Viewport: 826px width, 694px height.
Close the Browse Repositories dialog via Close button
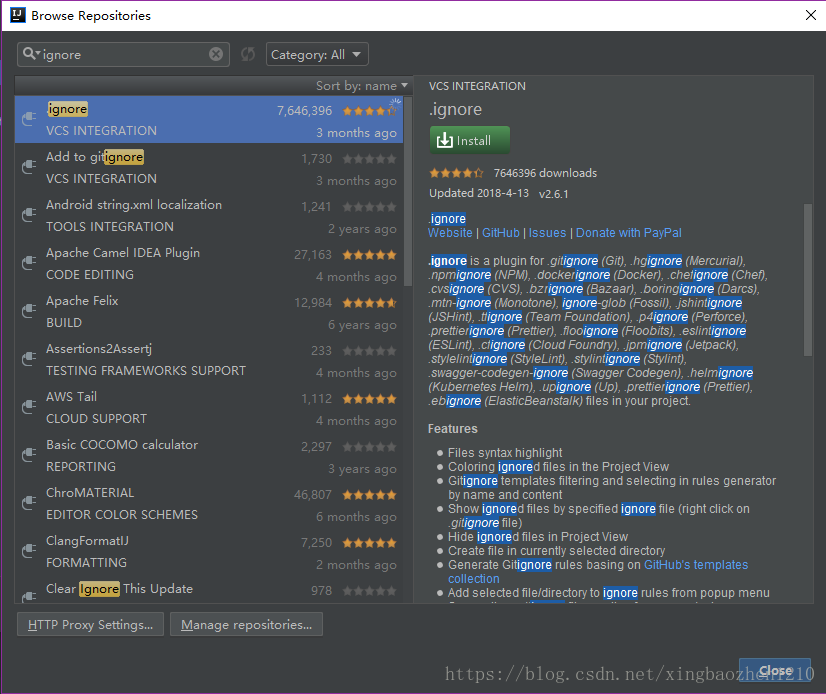point(774,670)
